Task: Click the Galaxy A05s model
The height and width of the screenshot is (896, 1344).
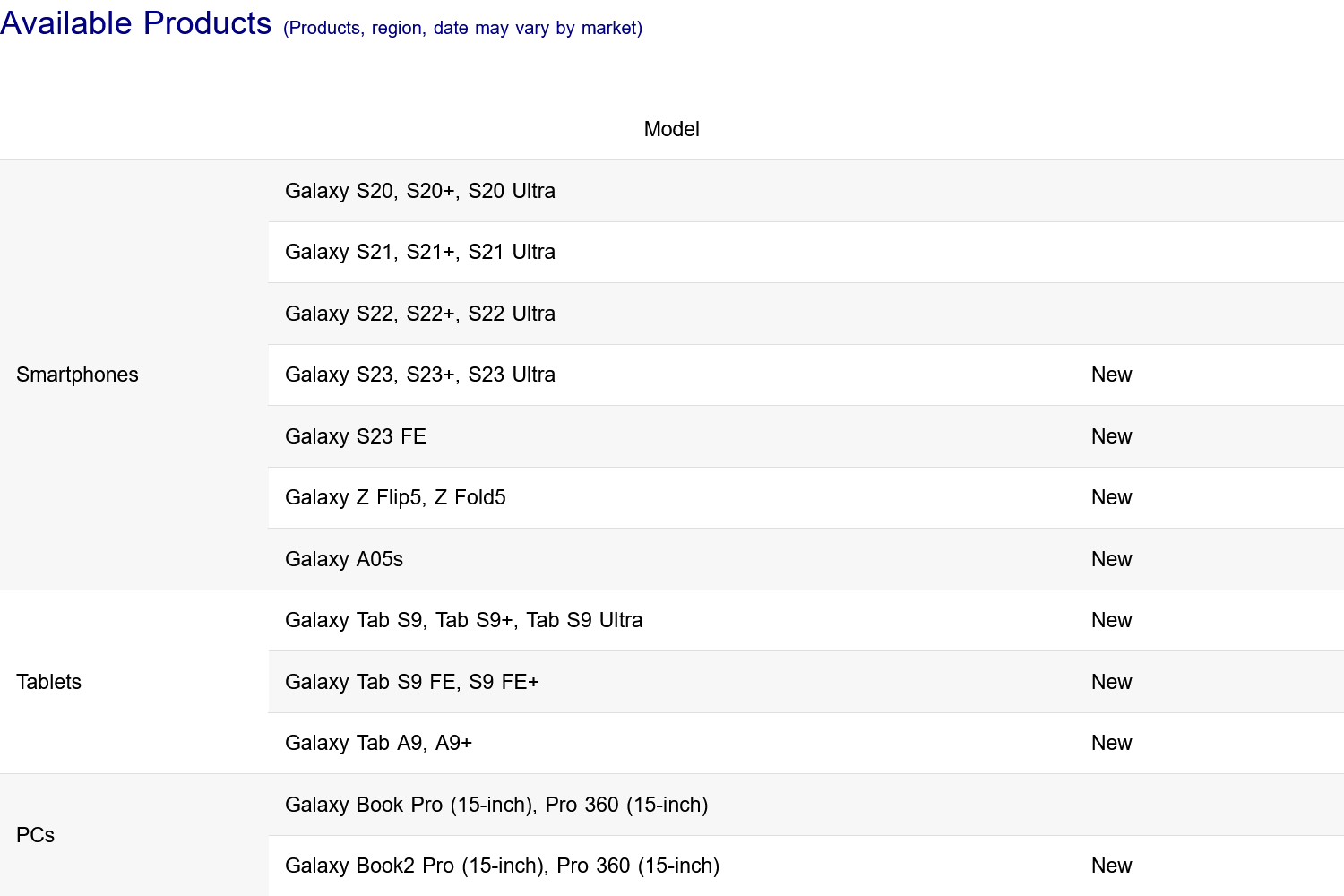Action: click(344, 559)
